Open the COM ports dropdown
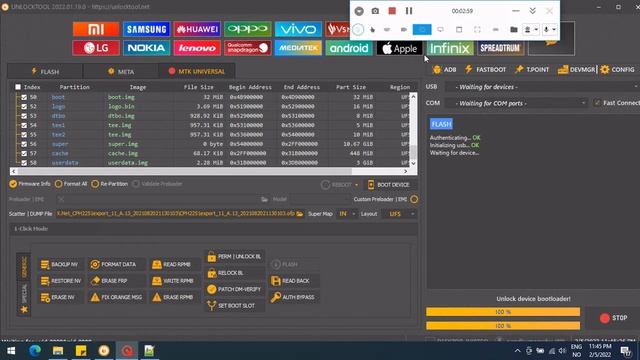Image resolution: width=640 pixels, height=360 pixels. pyautogui.click(x=516, y=103)
